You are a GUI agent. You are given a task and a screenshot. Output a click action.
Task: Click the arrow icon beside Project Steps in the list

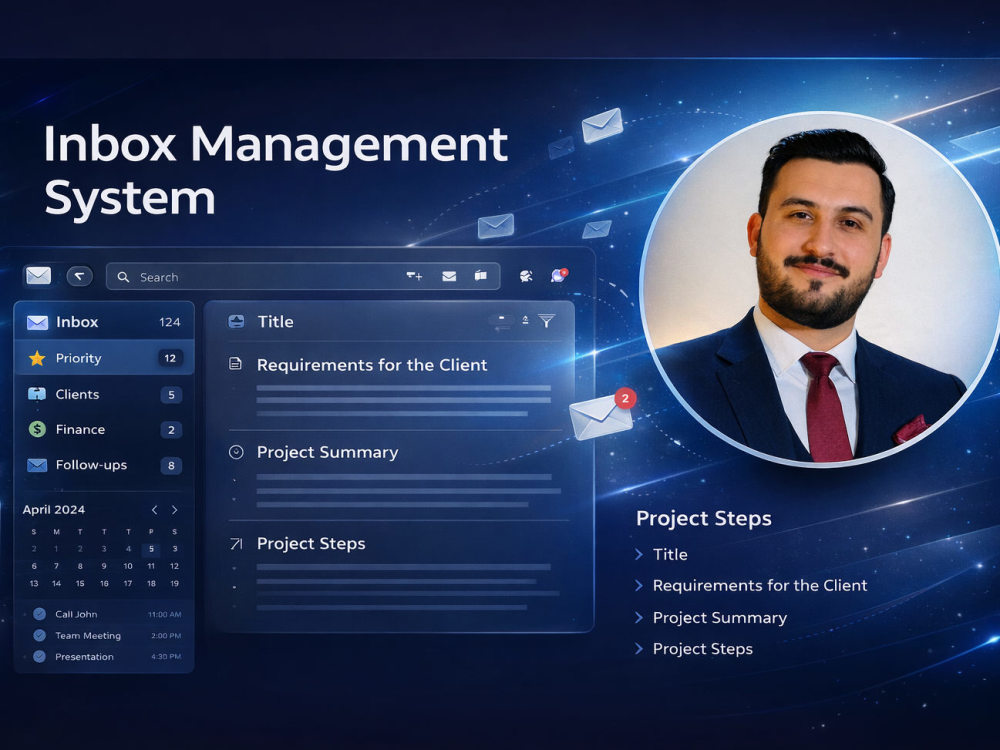coord(236,543)
